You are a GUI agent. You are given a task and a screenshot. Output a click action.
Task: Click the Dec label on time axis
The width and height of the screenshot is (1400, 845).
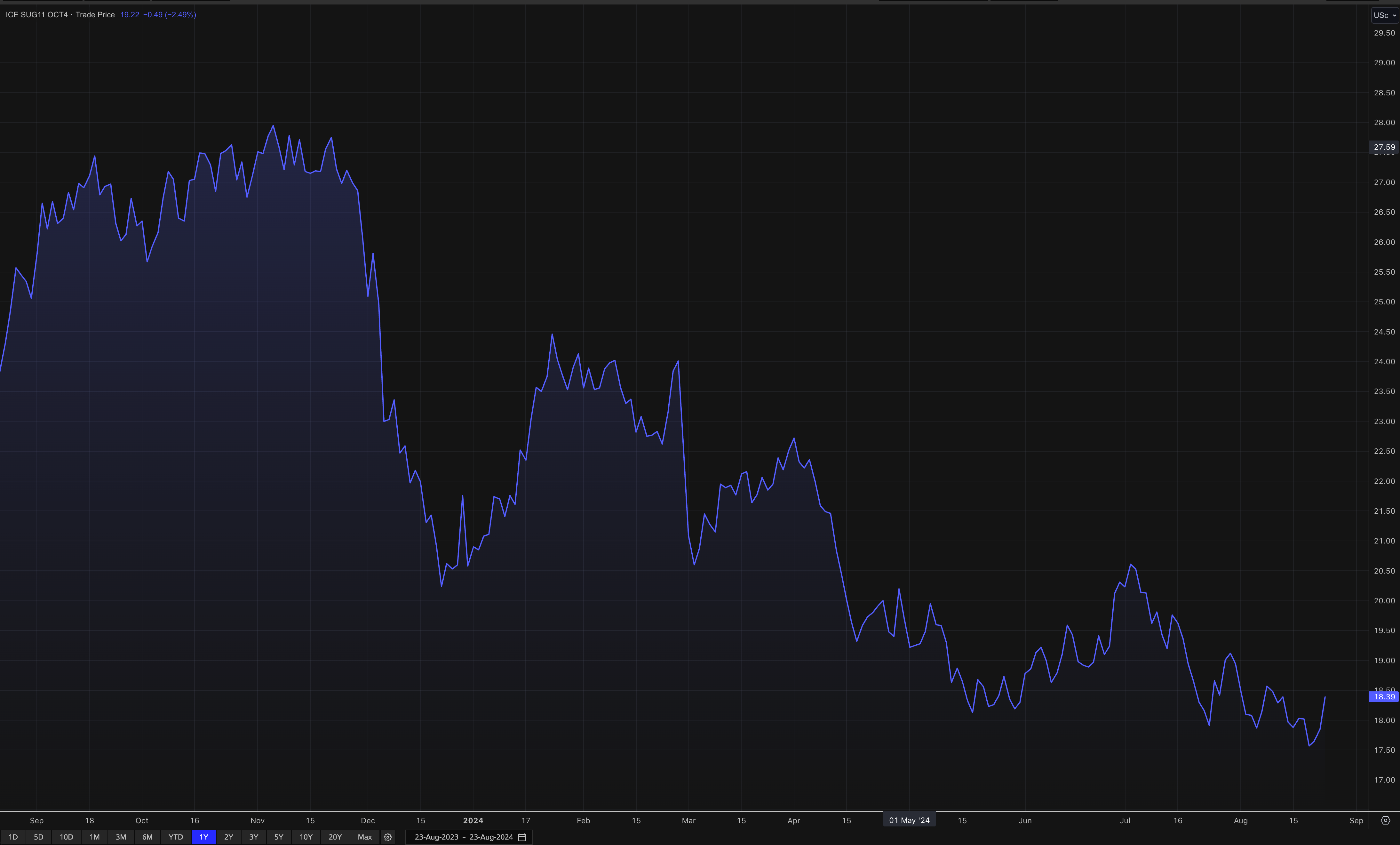[368, 821]
